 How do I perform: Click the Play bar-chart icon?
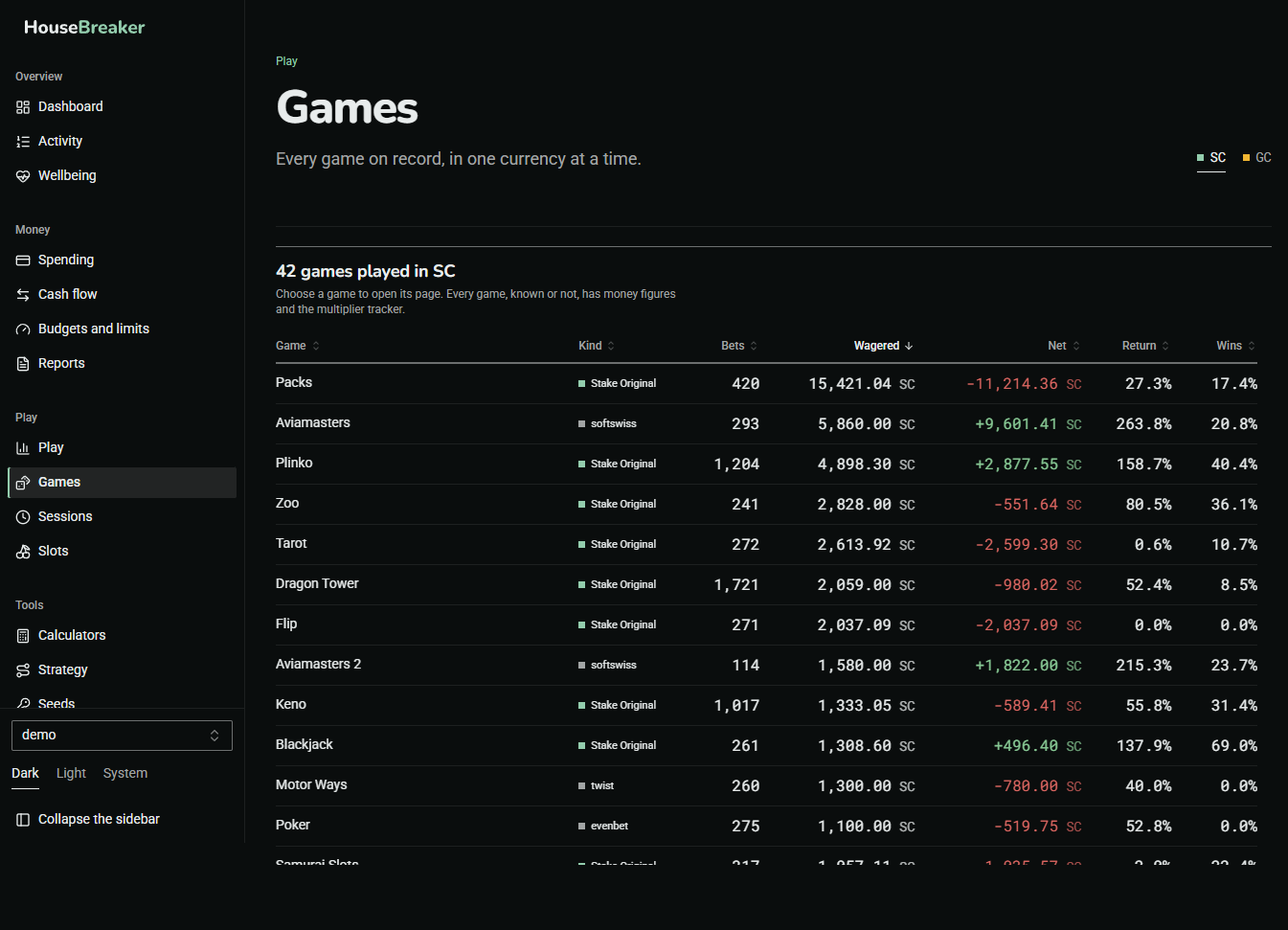click(23, 448)
